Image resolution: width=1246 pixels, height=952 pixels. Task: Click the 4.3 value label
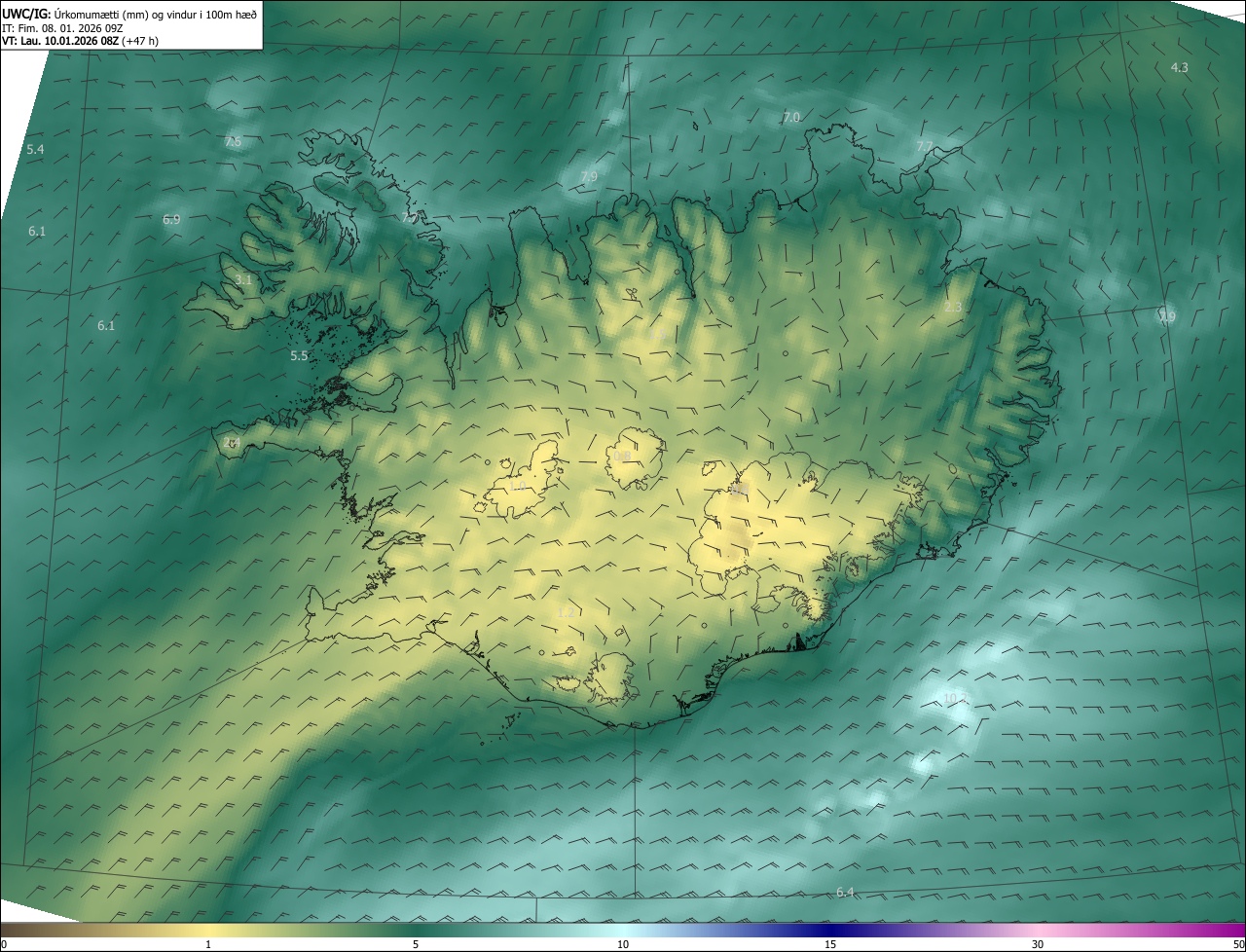(x=1179, y=67)
